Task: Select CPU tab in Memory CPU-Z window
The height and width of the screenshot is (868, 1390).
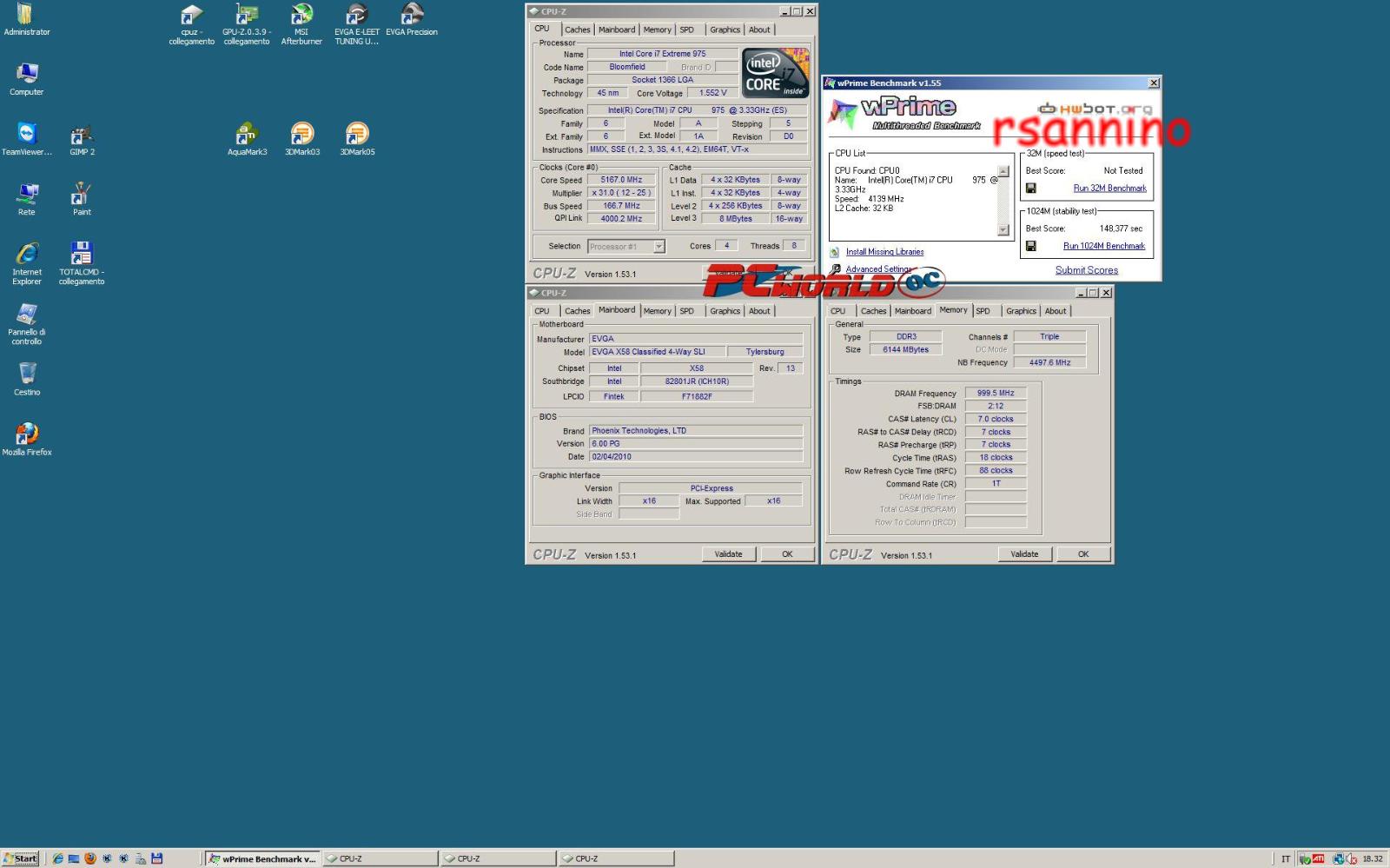Action: pyautogui.click(x=837, y=311)
